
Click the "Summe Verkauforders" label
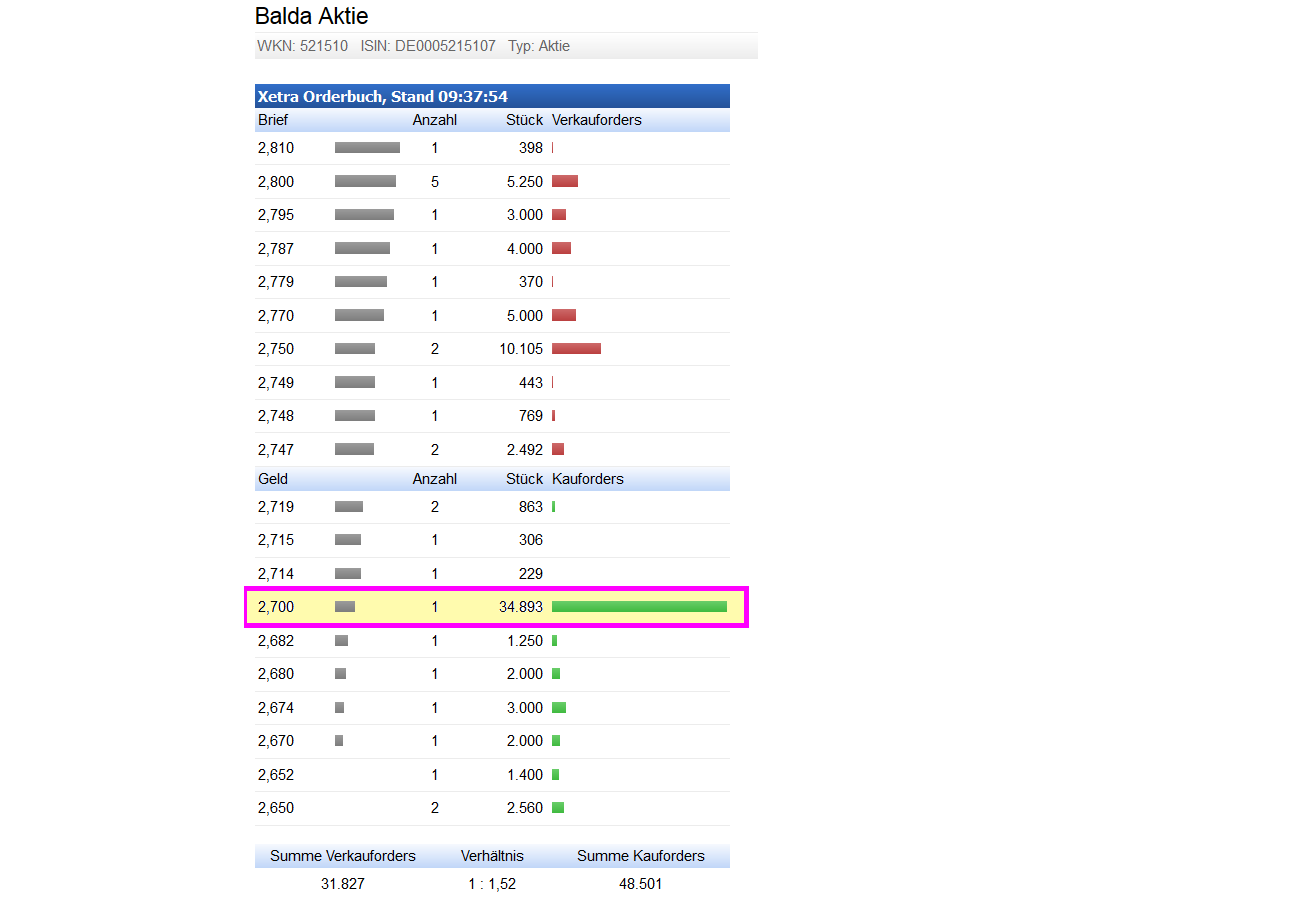pyautogui.click(x=343, y=856)
